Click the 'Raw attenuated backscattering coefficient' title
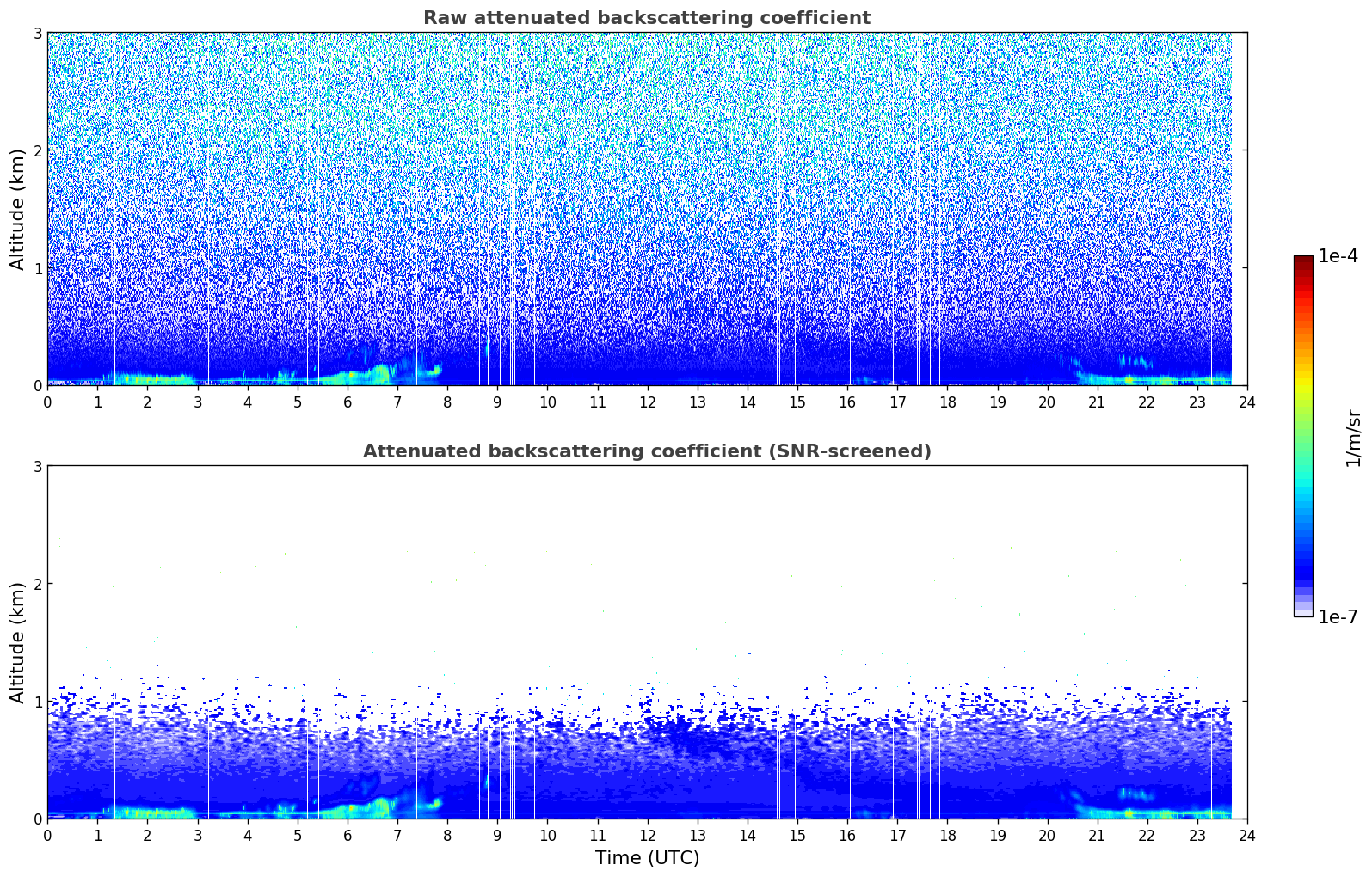This screenshot has width=1372, height=877. (646, 18)
